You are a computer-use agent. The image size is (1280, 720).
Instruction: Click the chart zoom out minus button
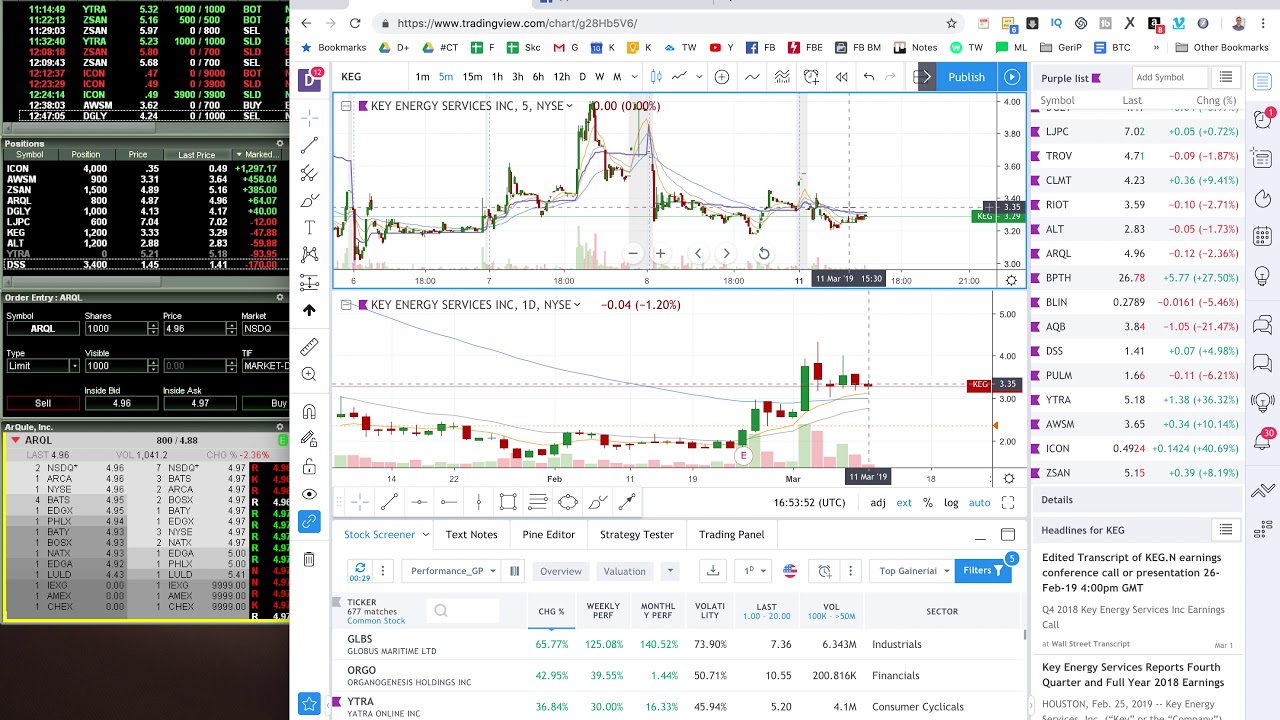click(x=633, y=254)
